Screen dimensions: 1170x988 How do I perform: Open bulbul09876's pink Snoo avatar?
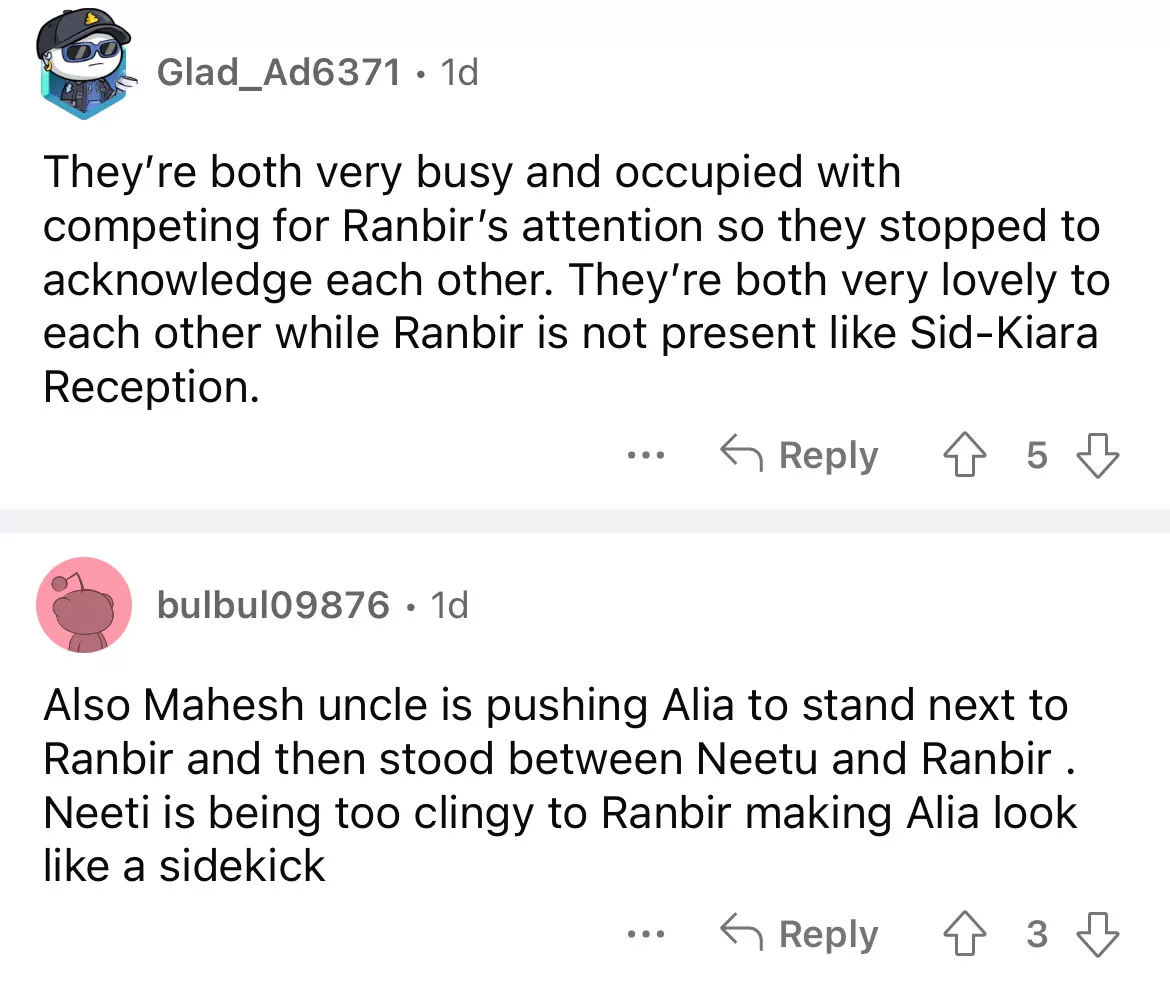(84, 605)
